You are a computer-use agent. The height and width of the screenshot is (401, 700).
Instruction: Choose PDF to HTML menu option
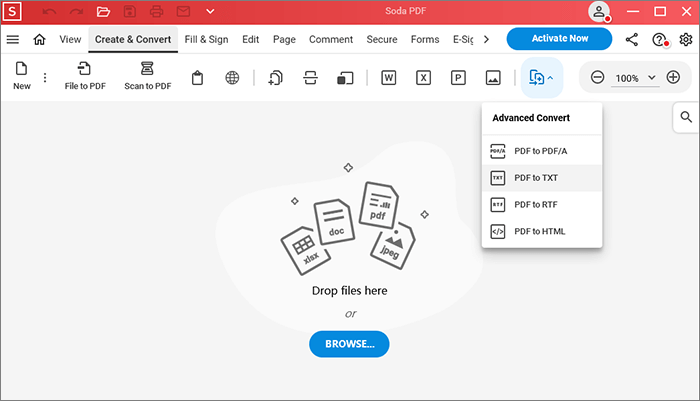(541, 232)
